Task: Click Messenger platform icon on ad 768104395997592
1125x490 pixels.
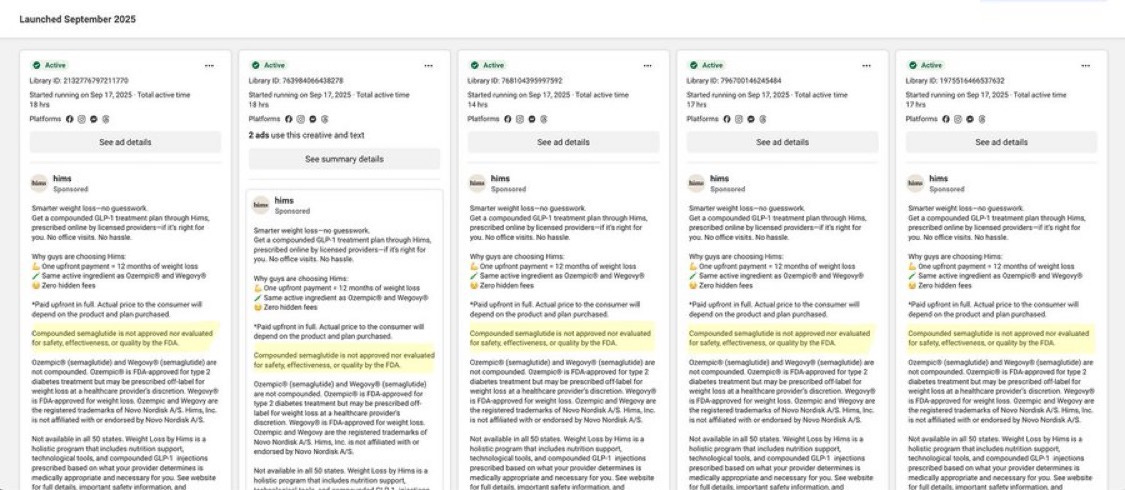Action: 532,119
